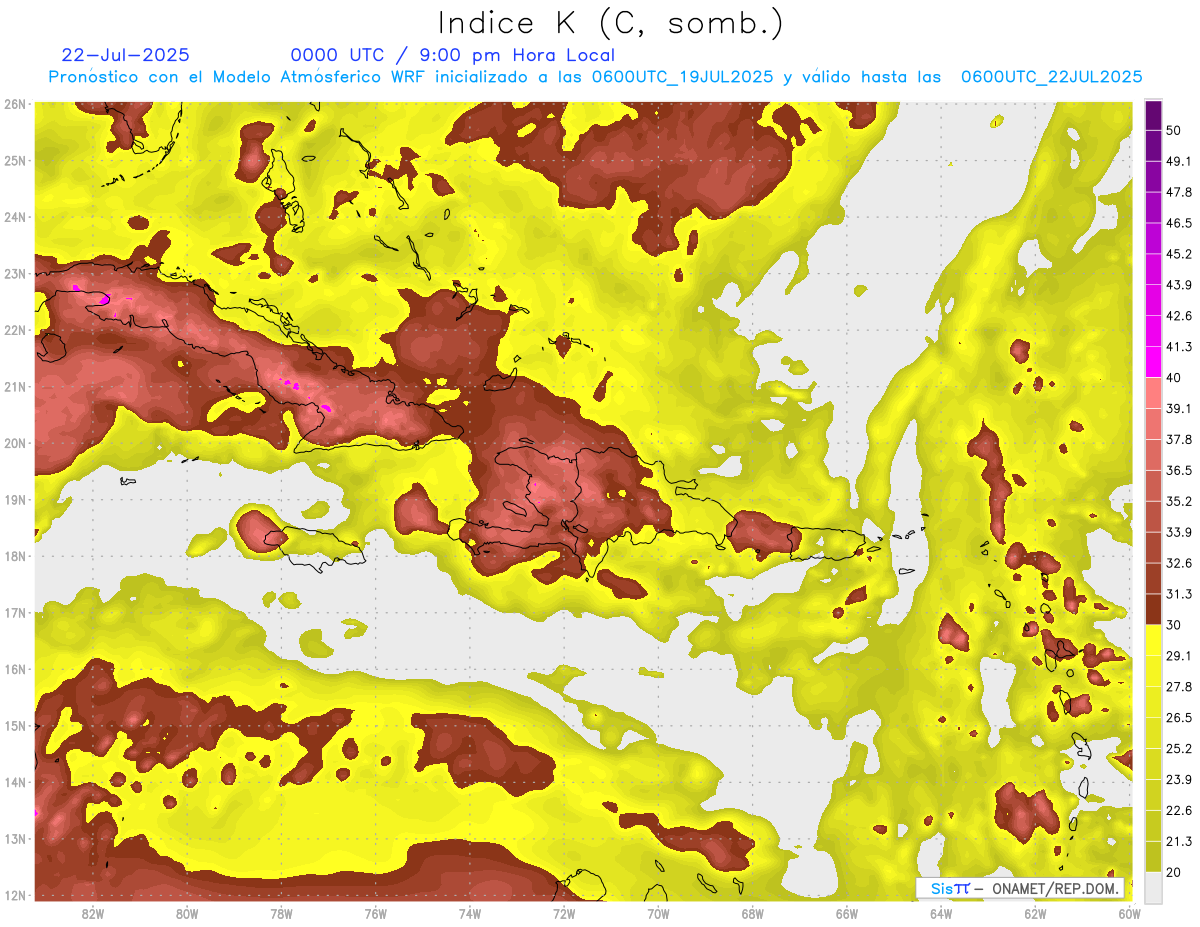Click the "30" color bar label
This screenshot has height=927, width=1200.
pyautogui.click(x=1173, y=625)
